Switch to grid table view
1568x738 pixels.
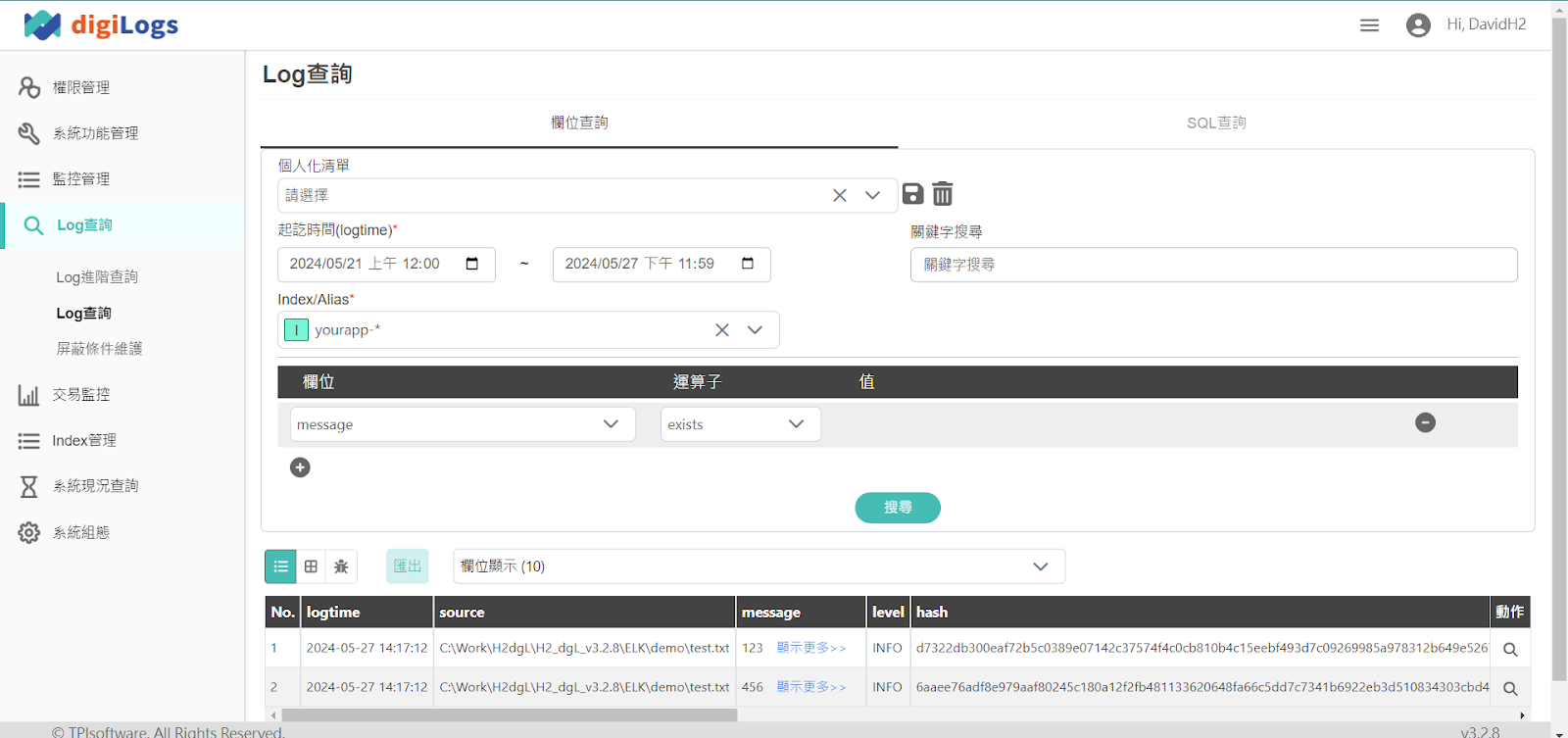[311, 566]
